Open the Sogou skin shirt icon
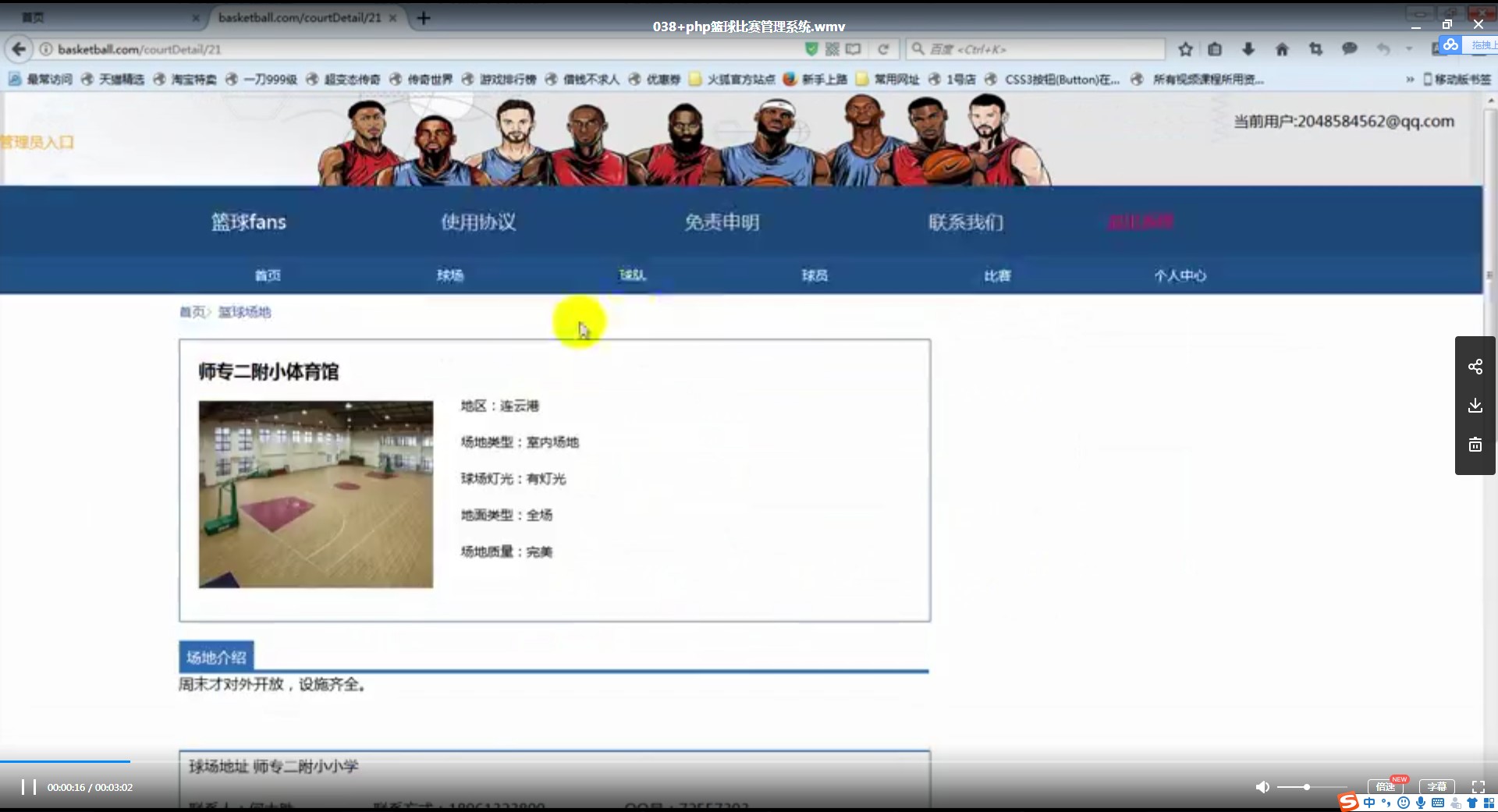This screenshot has height=812, width=1498. 1472,803
